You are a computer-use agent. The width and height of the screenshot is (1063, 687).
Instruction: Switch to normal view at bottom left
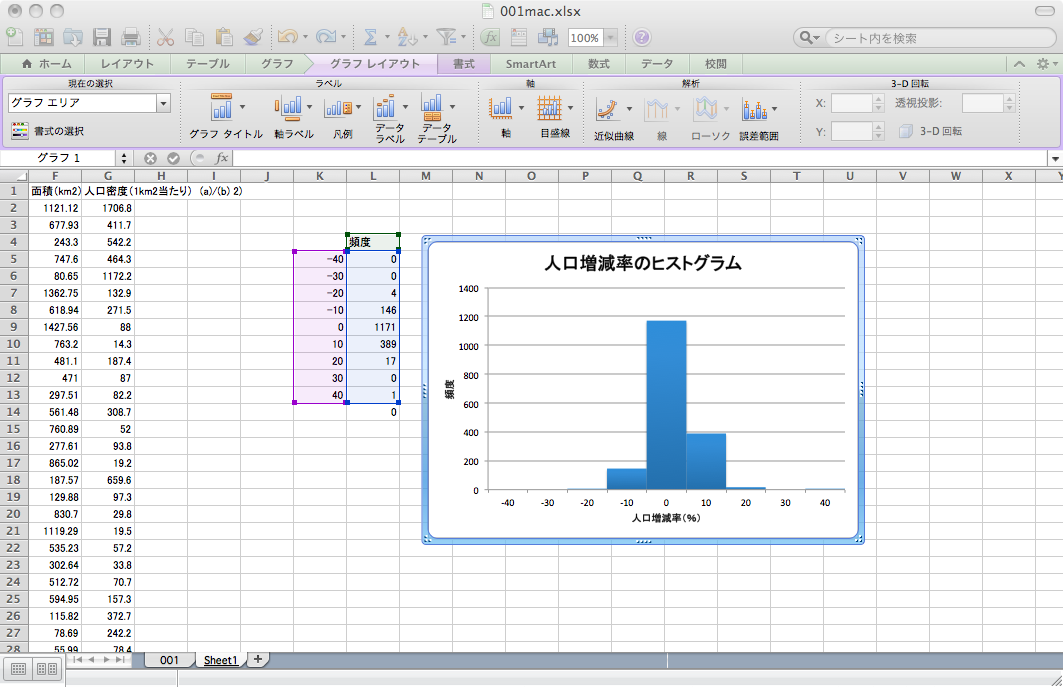(19, 669)
